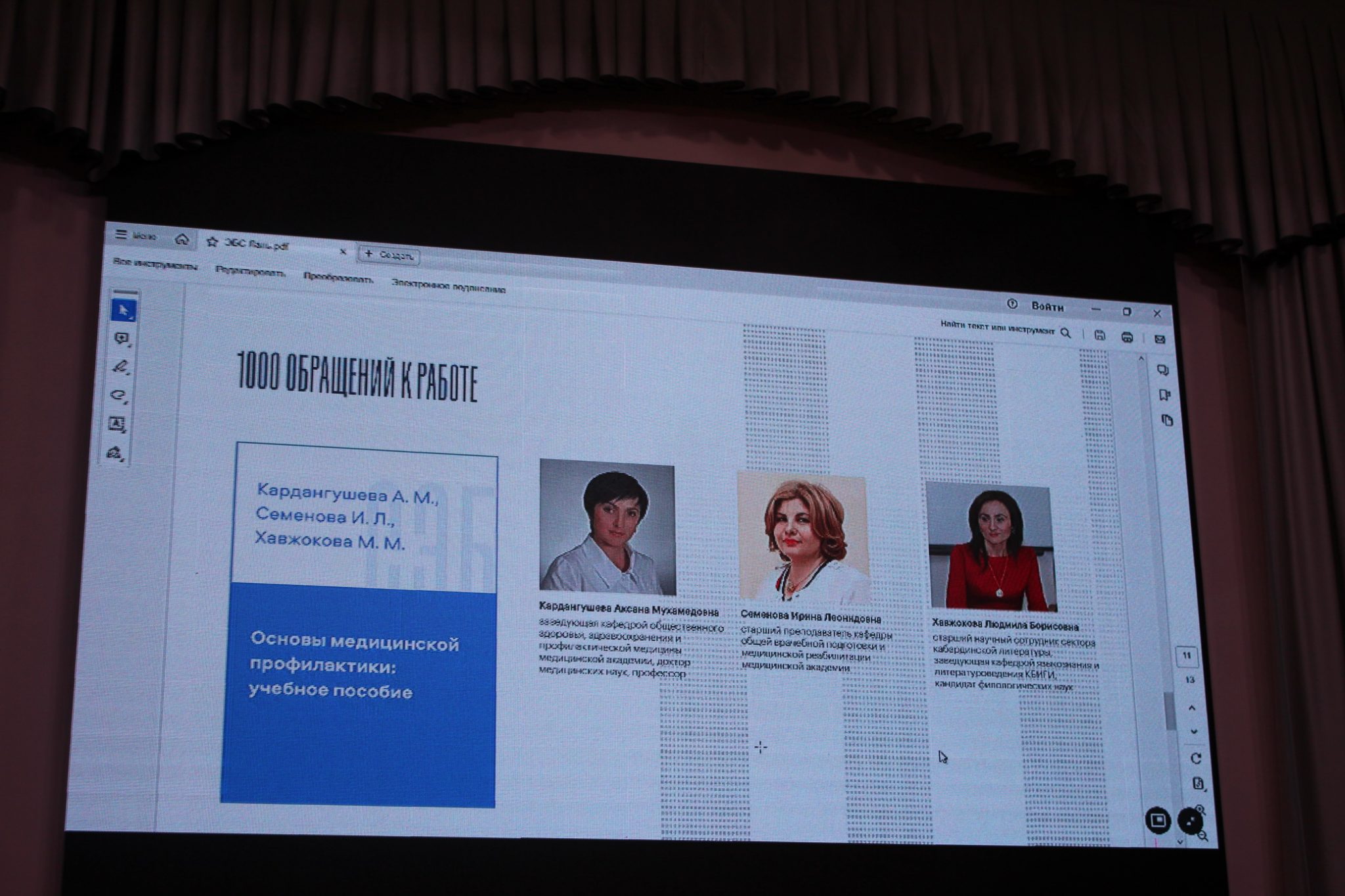Open the Все инструменты tab

coord(155,264)
